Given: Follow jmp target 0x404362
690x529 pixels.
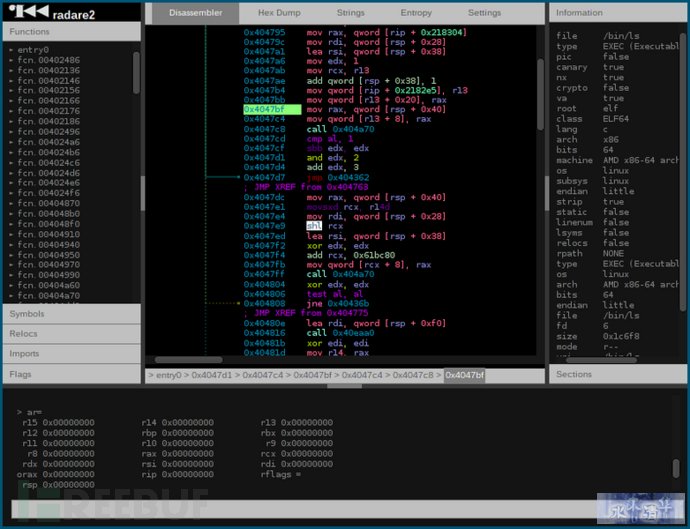Looking at the screenshot, I should click(348, 177).
